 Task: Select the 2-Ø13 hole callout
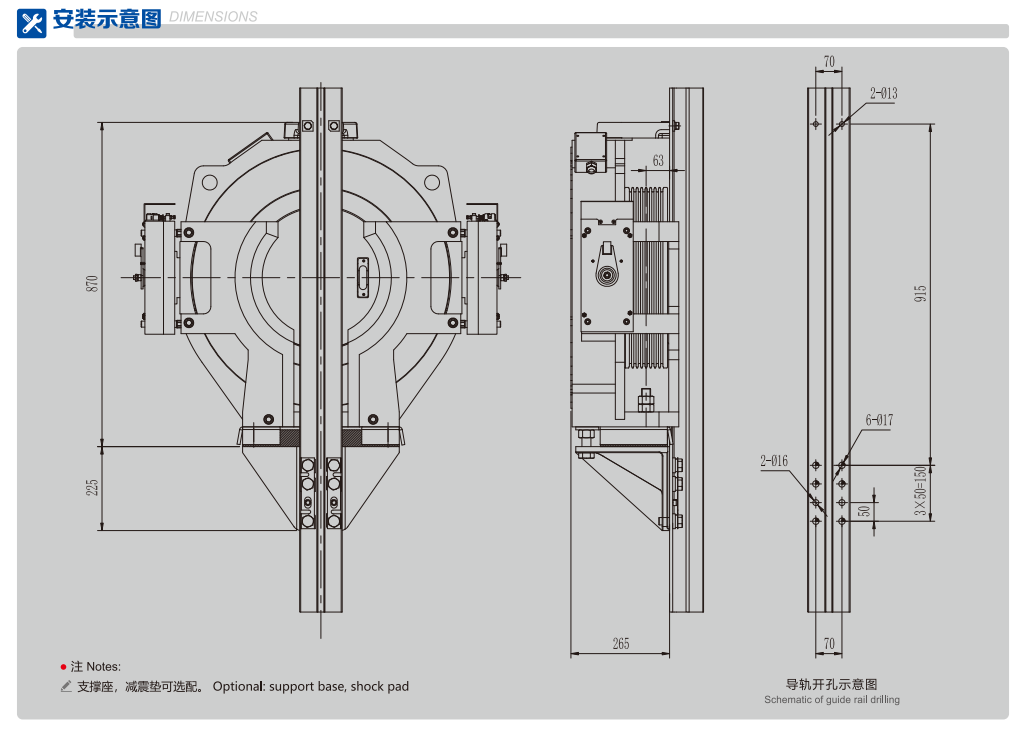pyautogui.click(x=883, y=94)
